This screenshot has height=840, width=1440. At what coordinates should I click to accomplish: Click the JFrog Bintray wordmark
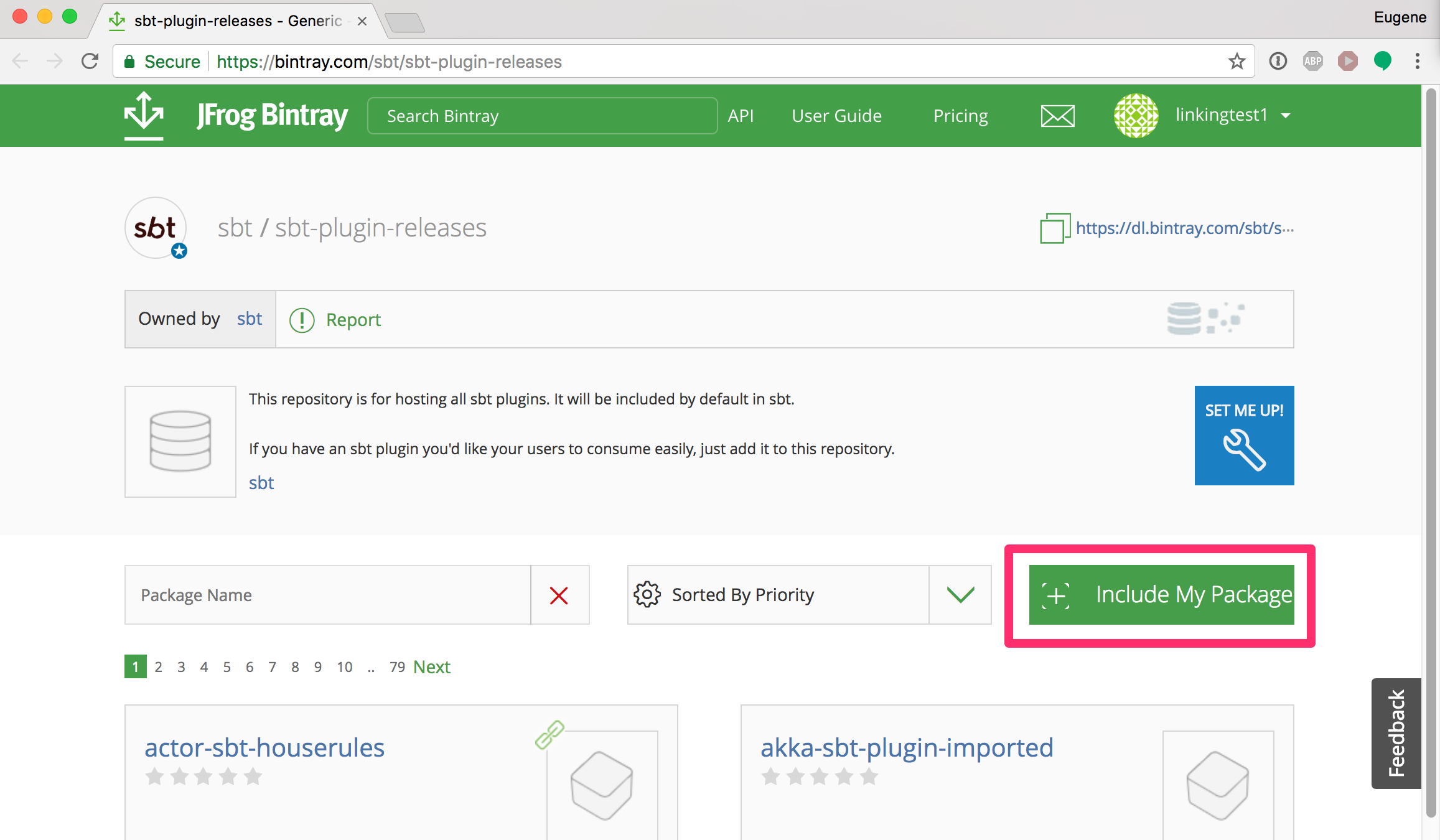point(272,116)
